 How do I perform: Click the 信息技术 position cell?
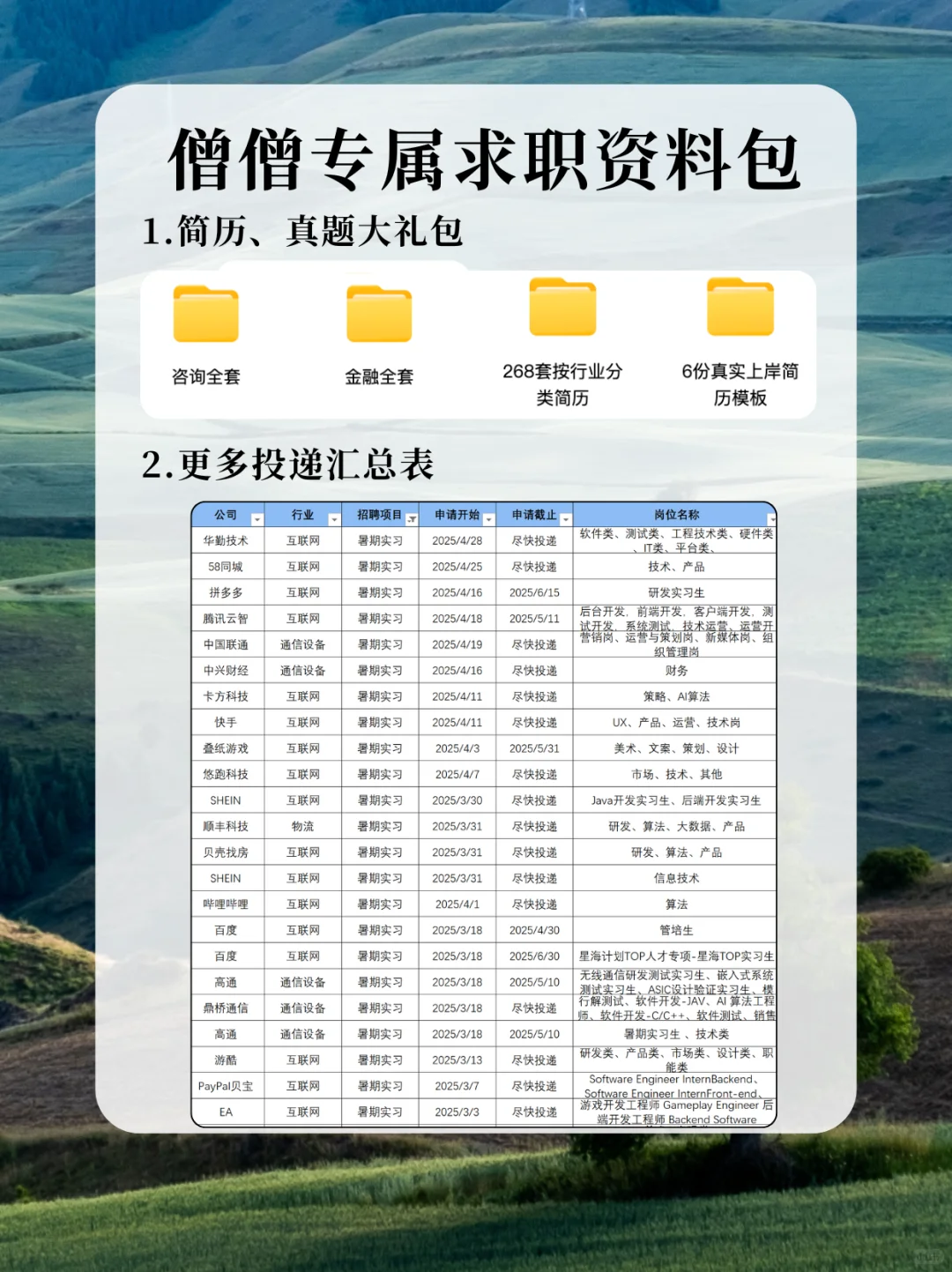coord(676,879)
